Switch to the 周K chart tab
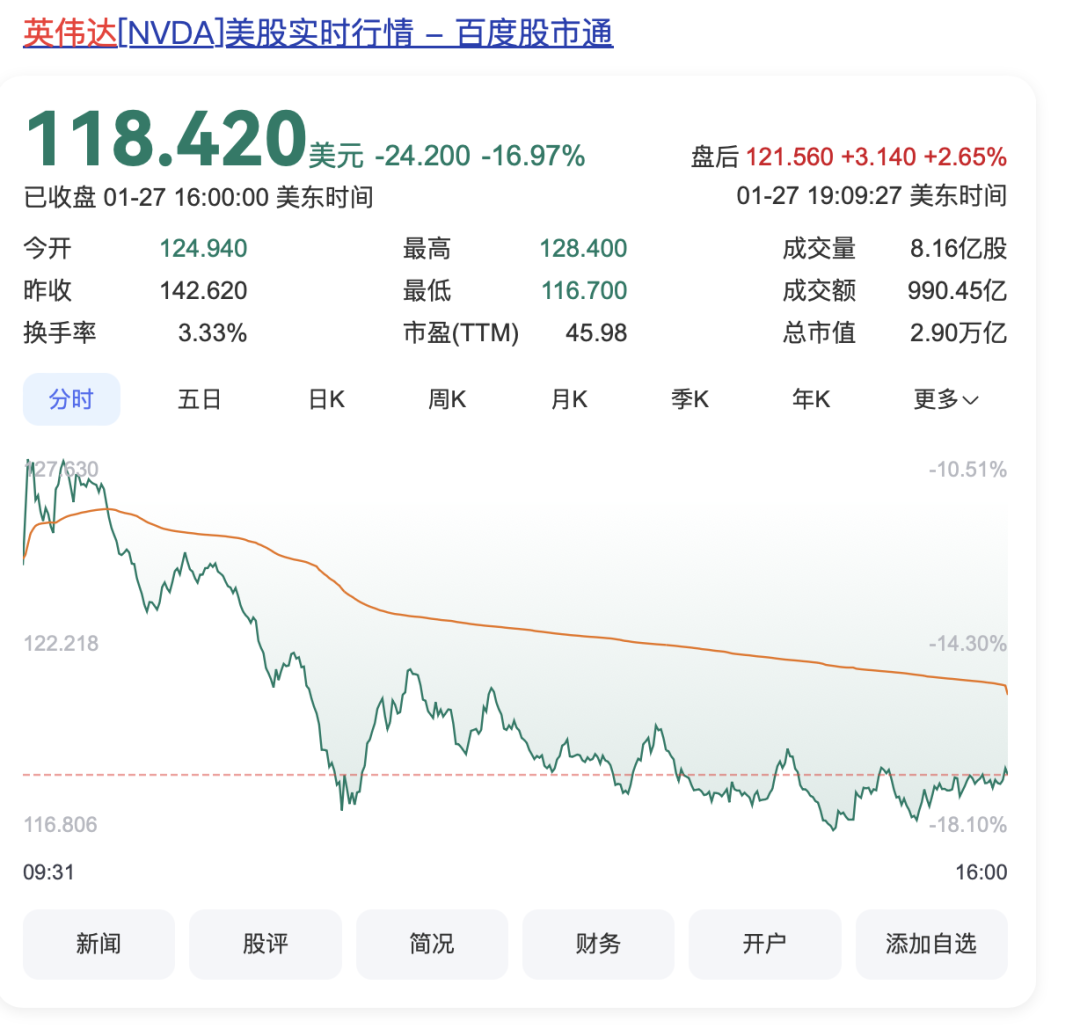Image resolution: width=1080 pixels, height=1036 pixels. 447,400
